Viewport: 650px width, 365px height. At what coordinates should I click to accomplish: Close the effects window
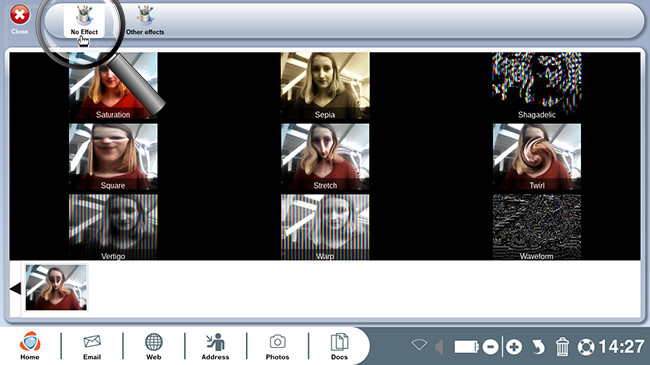click(x=19, y=20)
